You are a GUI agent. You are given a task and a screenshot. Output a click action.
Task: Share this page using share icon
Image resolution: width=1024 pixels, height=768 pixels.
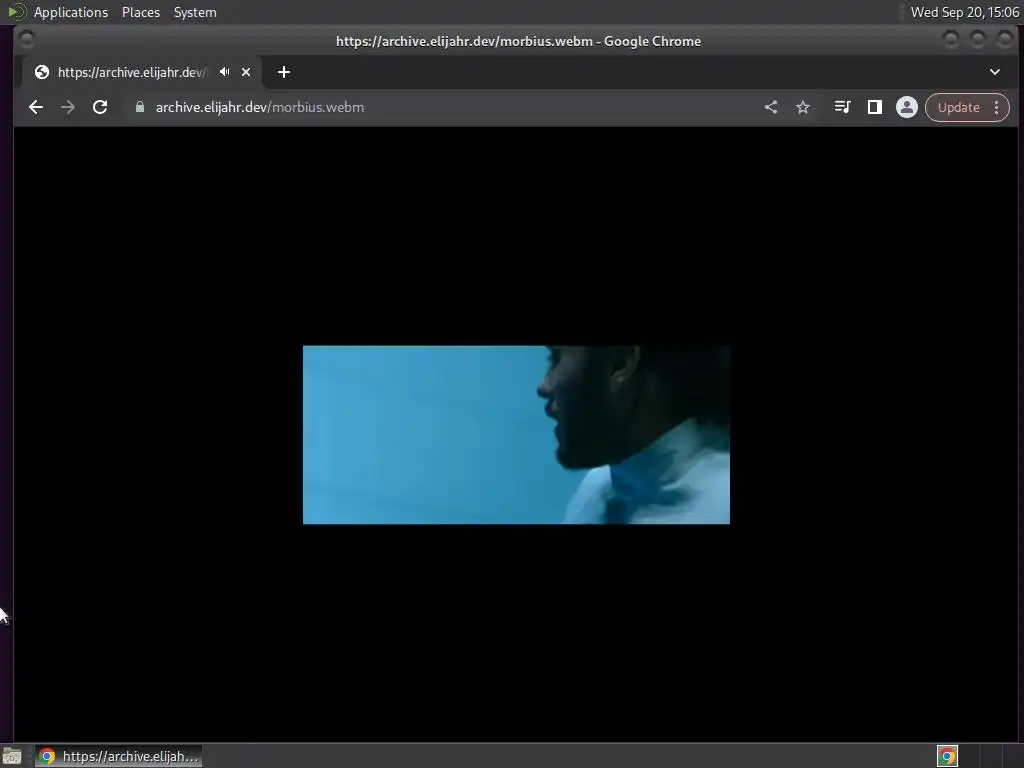771,107
